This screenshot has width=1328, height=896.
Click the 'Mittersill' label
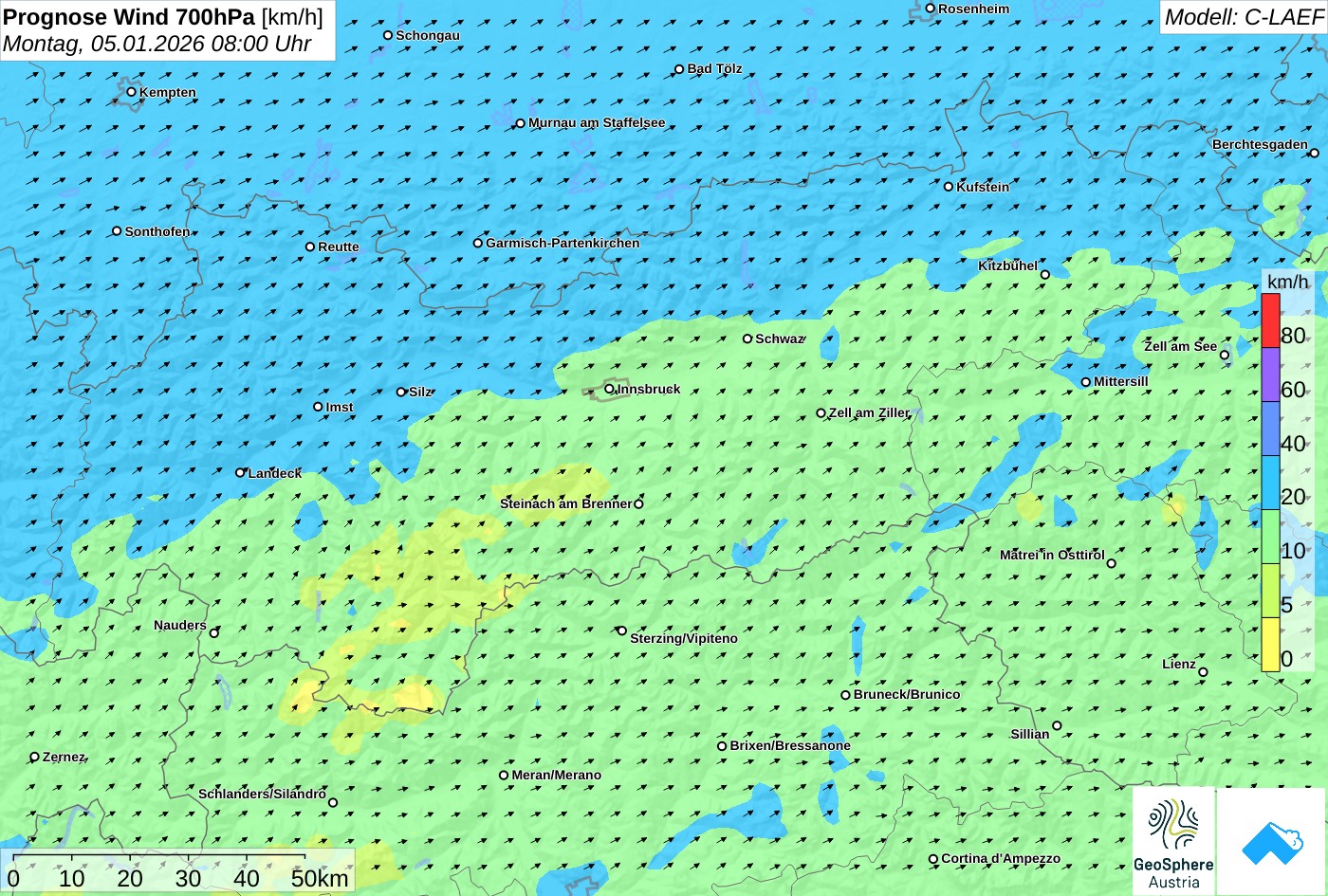(x=1121, y=381)
